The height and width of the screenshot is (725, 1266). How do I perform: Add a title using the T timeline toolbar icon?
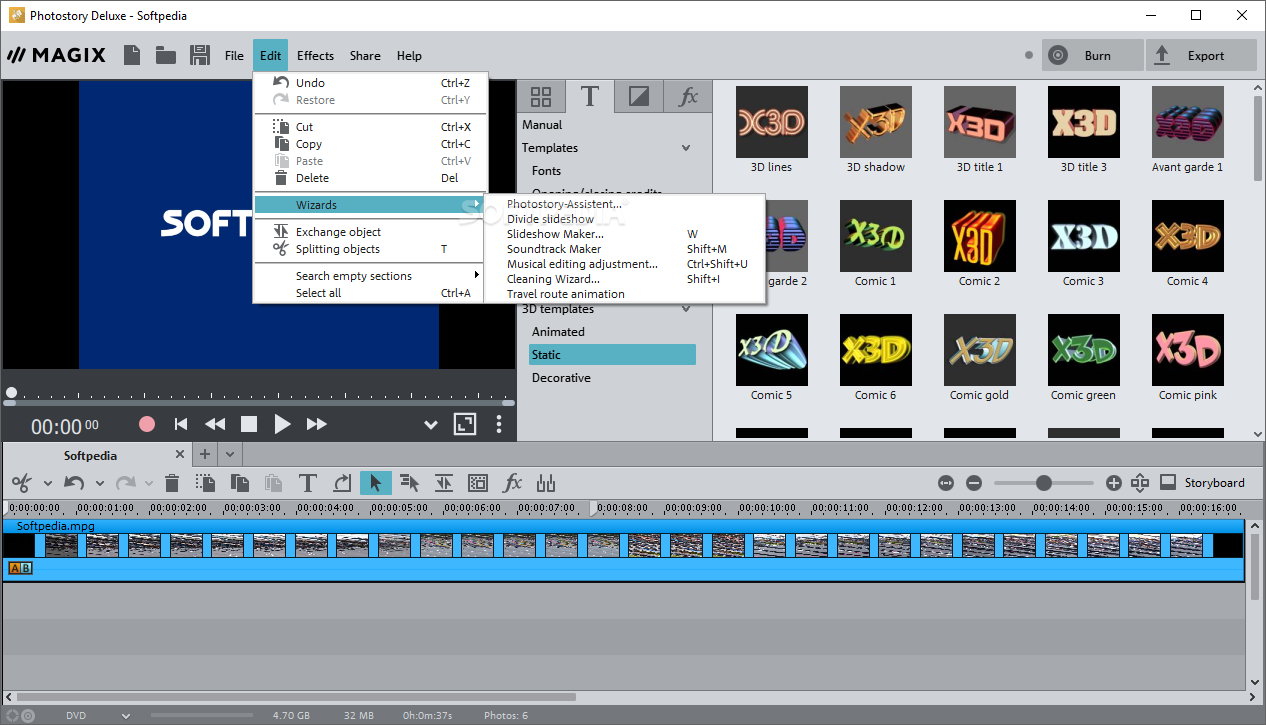(x=307, y=483)
